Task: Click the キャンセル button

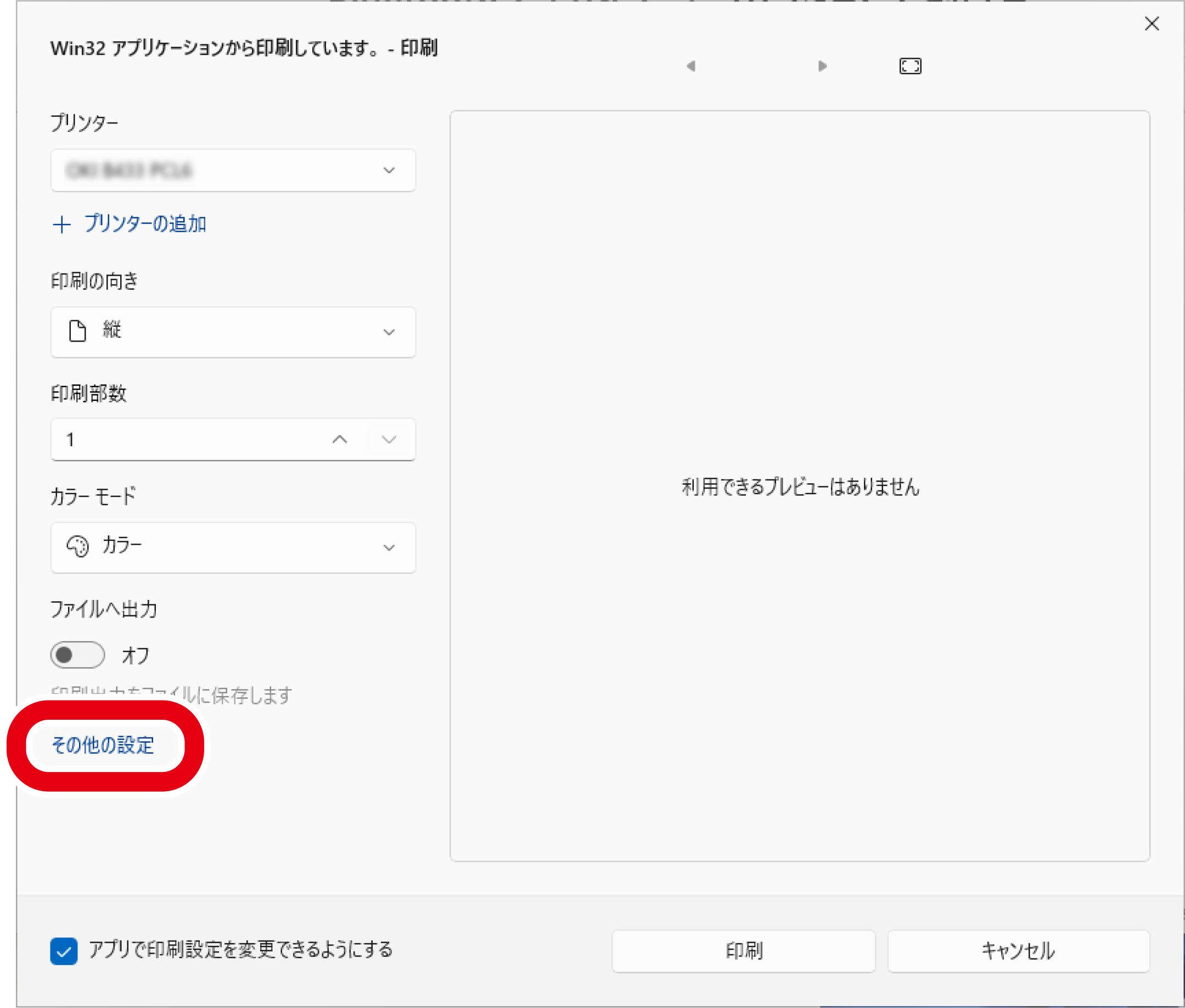Action: coord(1018,951)
